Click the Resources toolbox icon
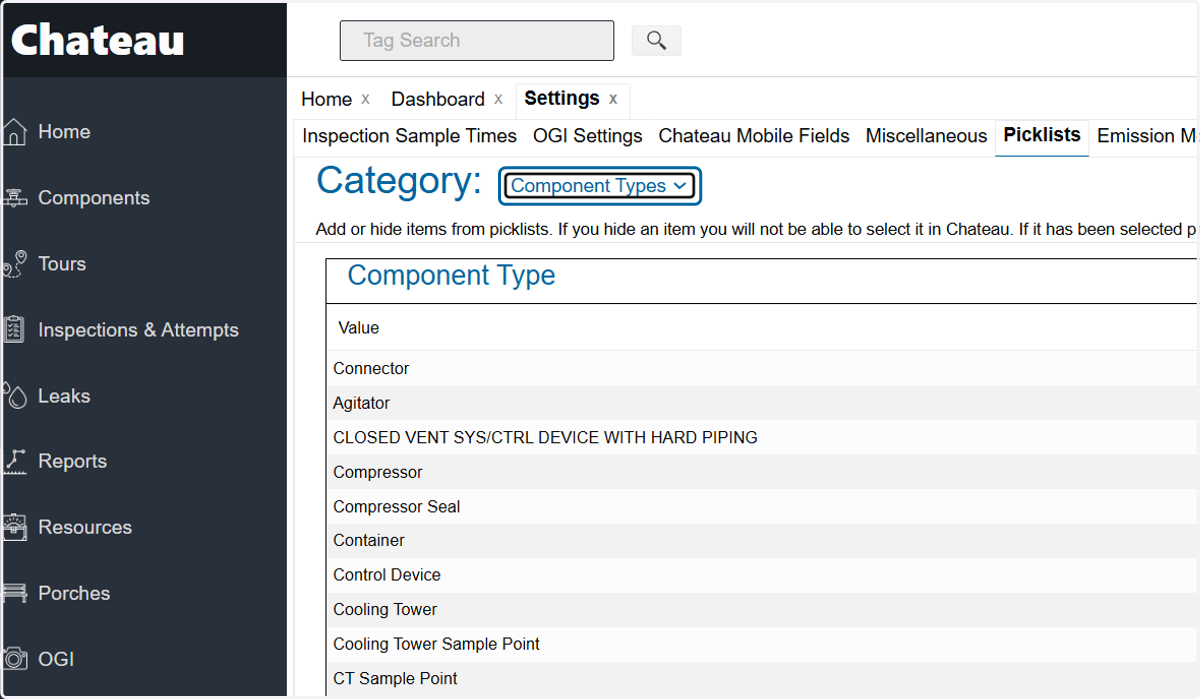This screenshot has height=699, width=1200. [x=13, y=527]
